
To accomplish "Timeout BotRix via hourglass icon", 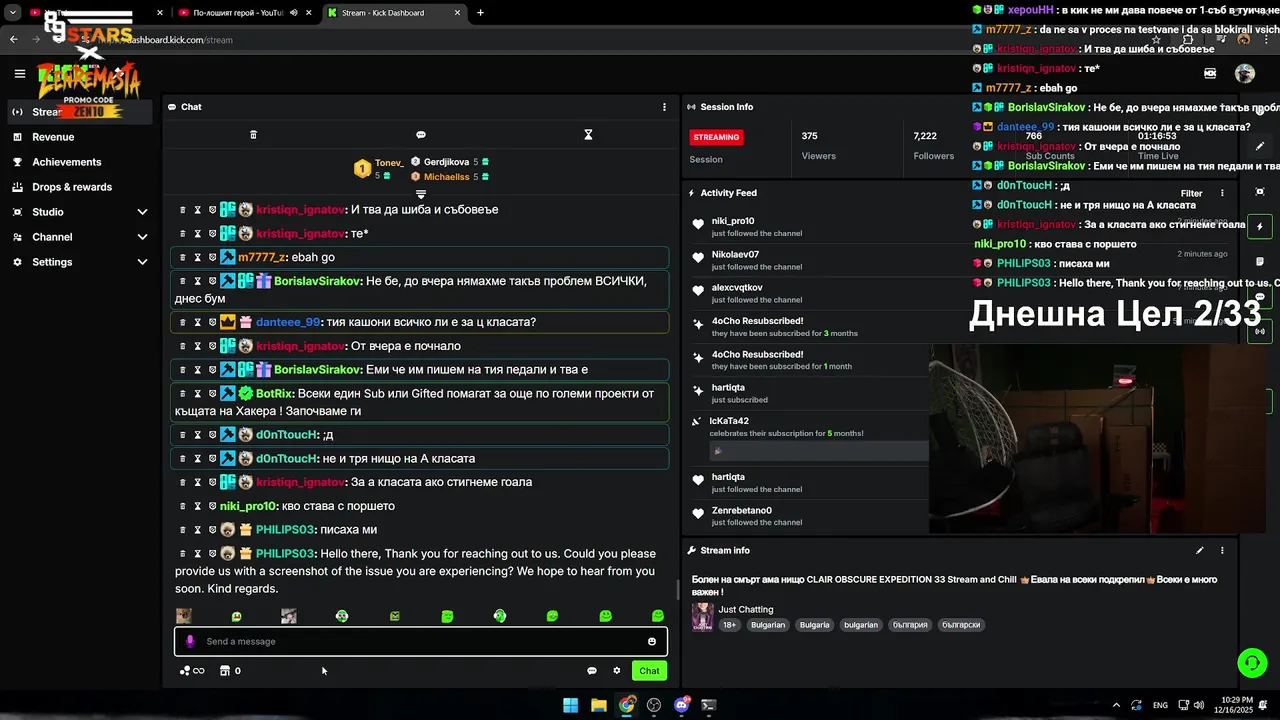I will click(x=197, y=393).
